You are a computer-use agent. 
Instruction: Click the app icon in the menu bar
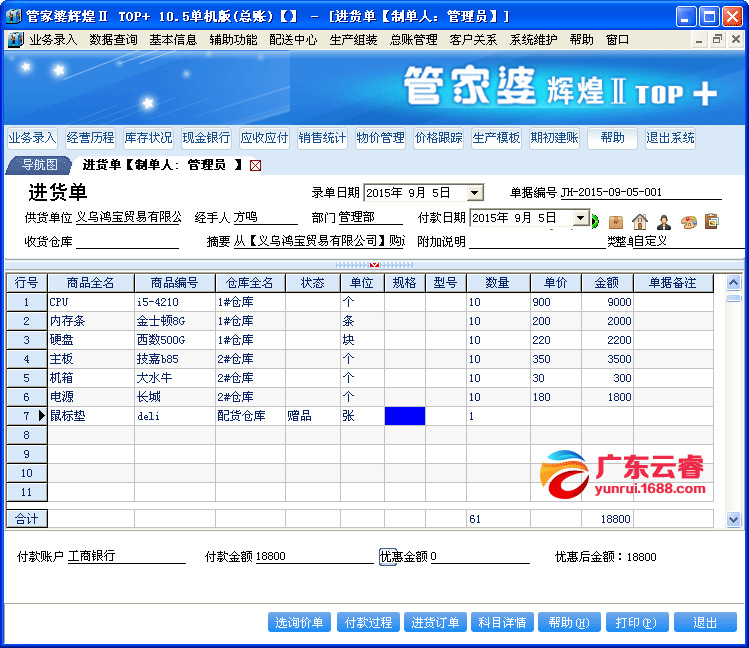[15, 40]
